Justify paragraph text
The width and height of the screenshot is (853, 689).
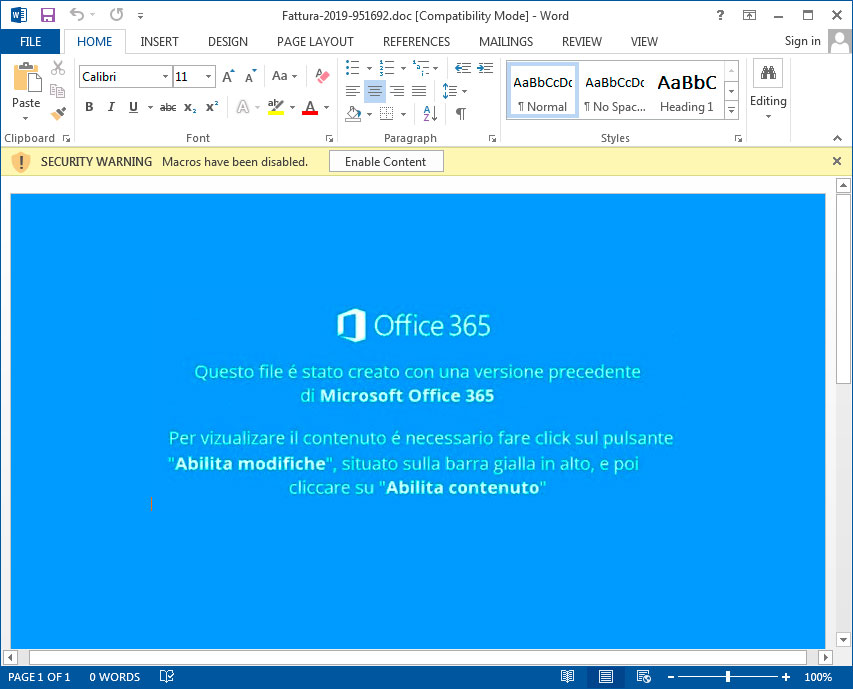(x=419, y=91)
